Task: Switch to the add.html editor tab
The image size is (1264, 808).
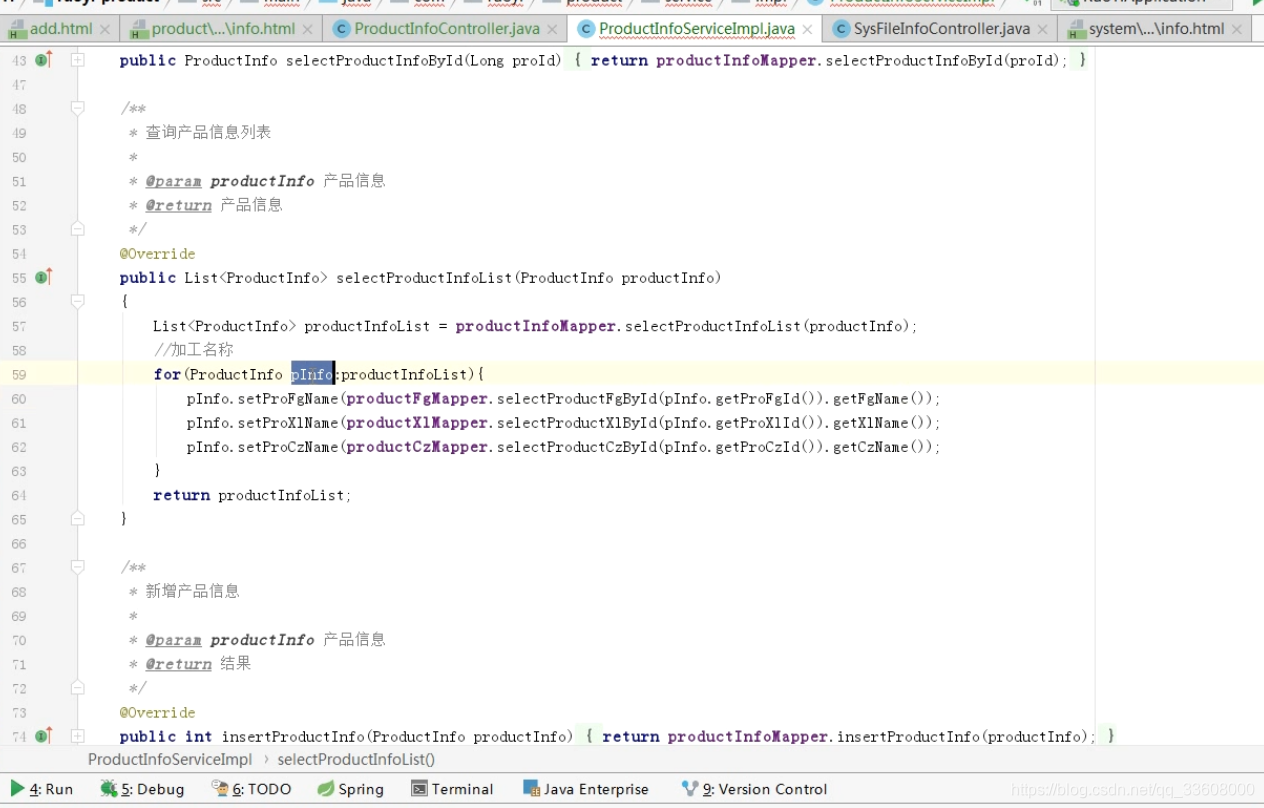Action: tap(61, 29)
